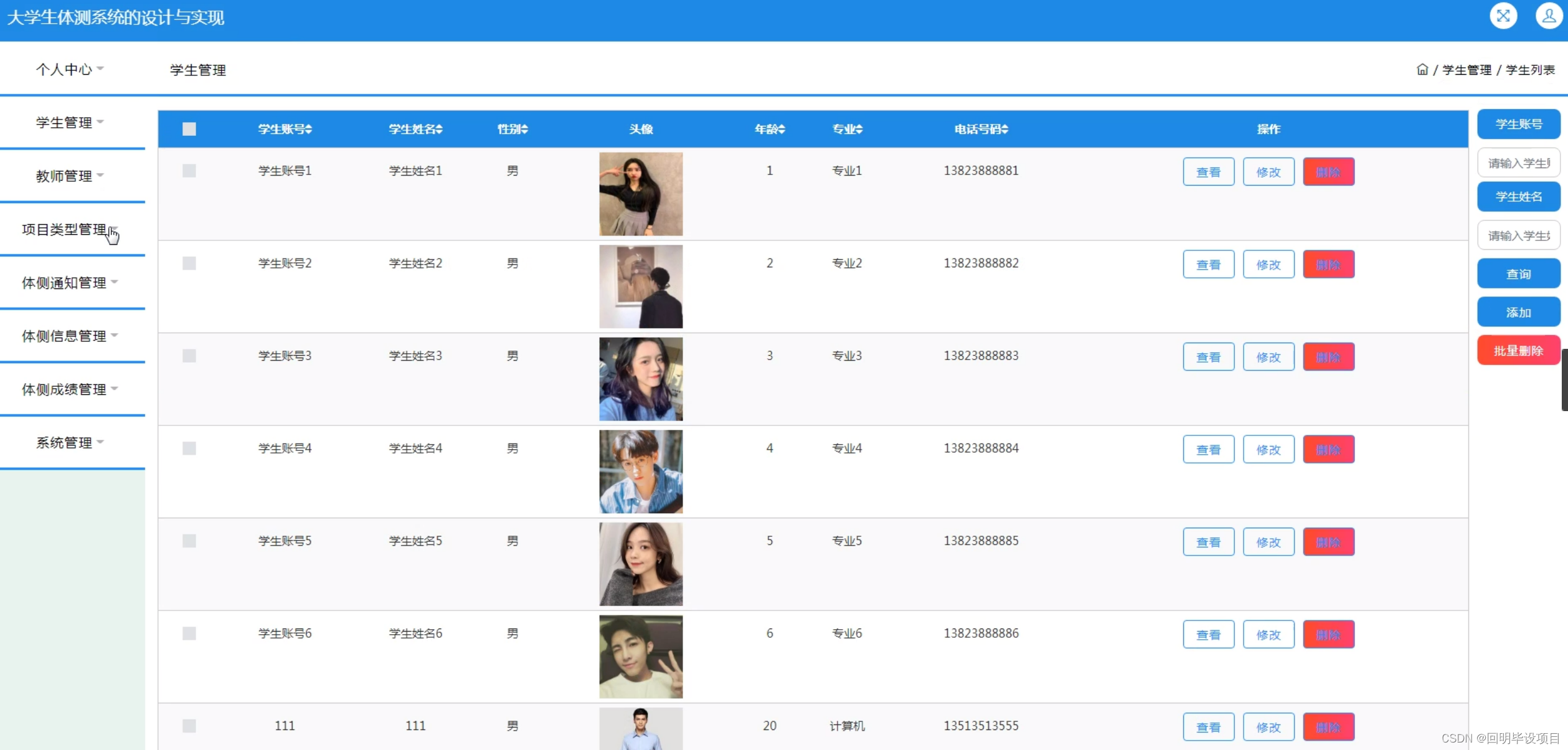
Task: Click 修改 button for 学生账号3 row
Action: 1268,357
